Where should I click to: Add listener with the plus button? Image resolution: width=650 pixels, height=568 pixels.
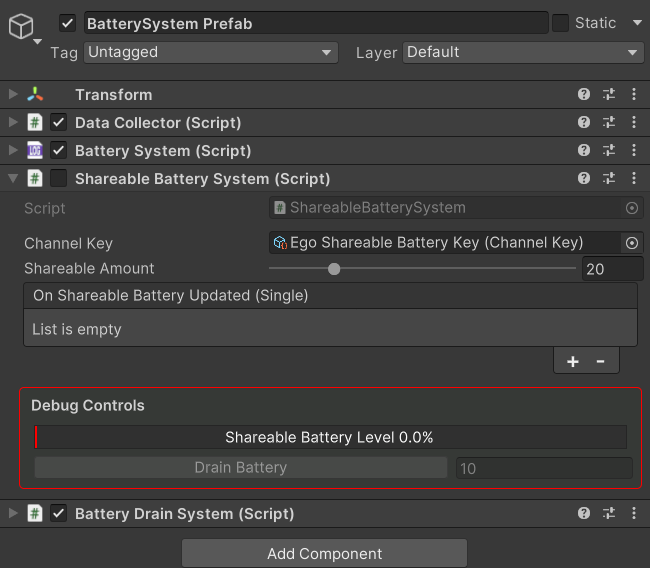(x=573, y=362)
